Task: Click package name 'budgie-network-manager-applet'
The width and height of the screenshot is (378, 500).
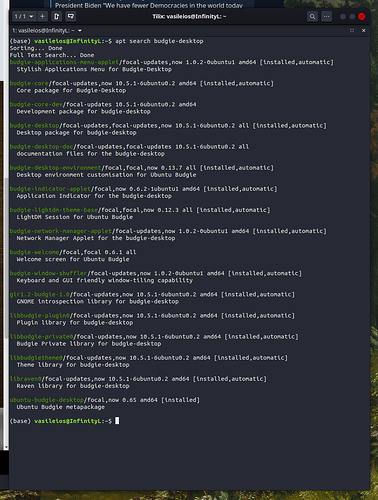Action: (61, 231)
